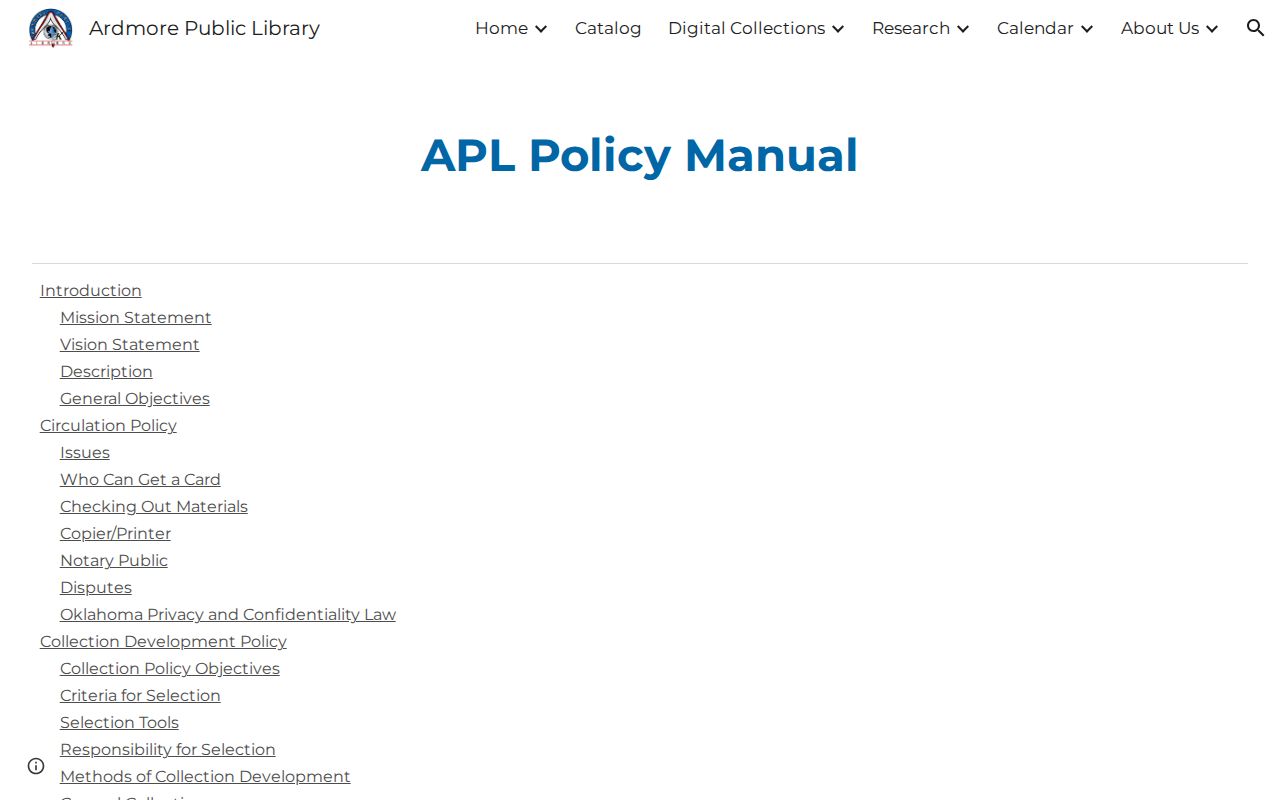
Task: Jump to the Introduction section
Action: pyautogui.click(x=91, y=290)
